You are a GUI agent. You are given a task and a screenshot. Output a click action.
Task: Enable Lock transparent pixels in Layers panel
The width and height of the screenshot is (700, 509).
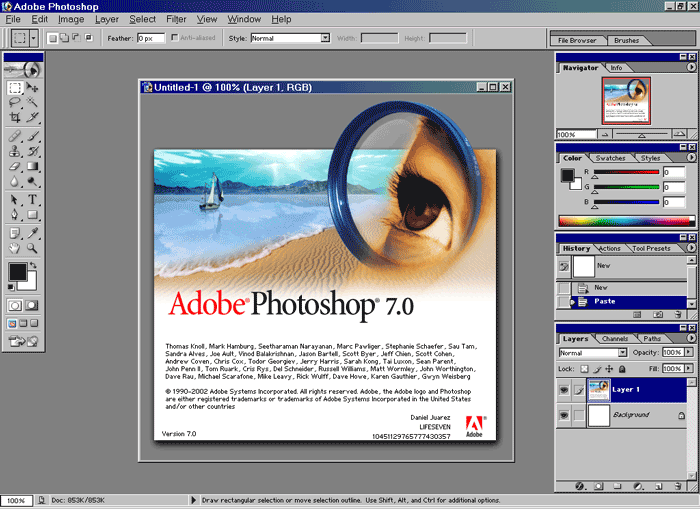click(x=584, y=369)
